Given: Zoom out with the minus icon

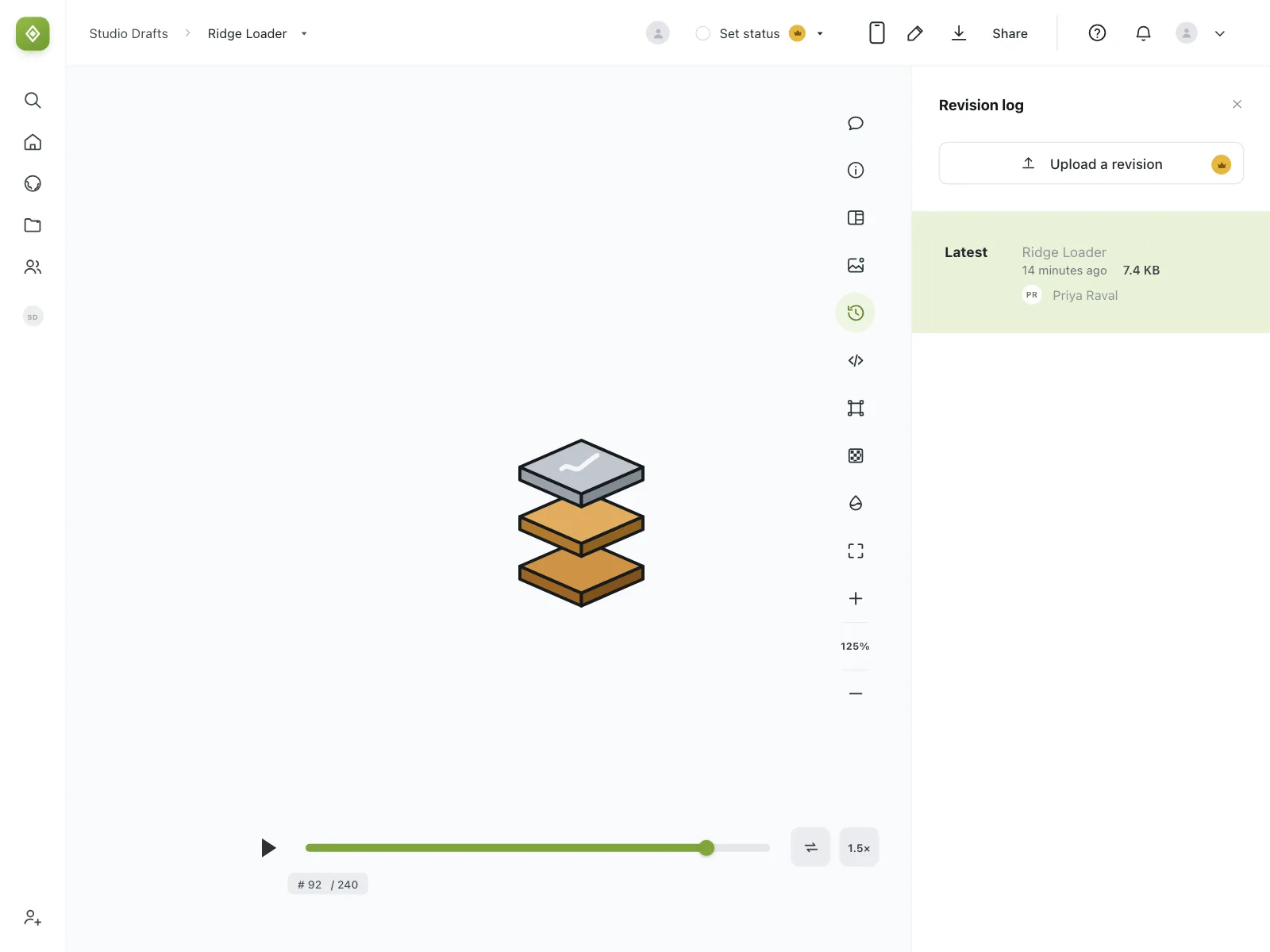Looking at the screenshot, I should (x=856, y=693).
